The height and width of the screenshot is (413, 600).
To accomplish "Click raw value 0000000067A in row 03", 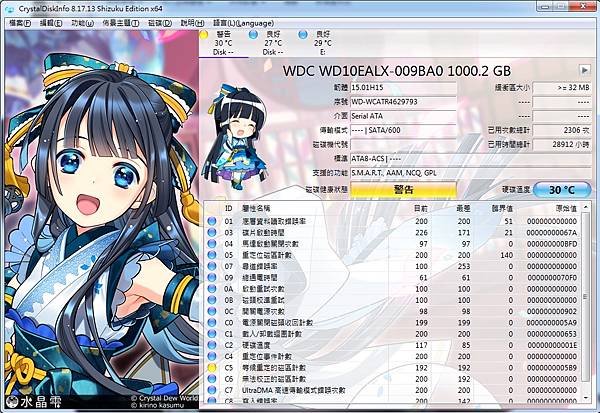I will (x=552, y=232).
